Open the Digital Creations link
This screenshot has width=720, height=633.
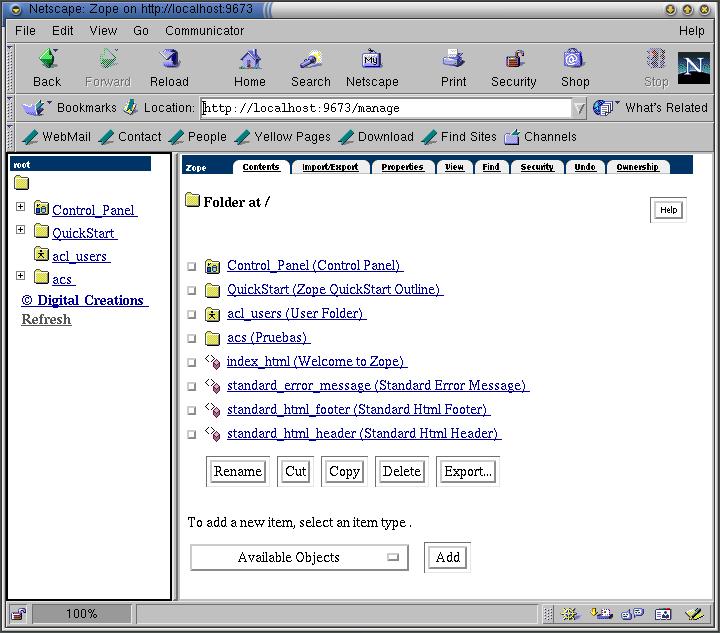[x=85, y=300]
